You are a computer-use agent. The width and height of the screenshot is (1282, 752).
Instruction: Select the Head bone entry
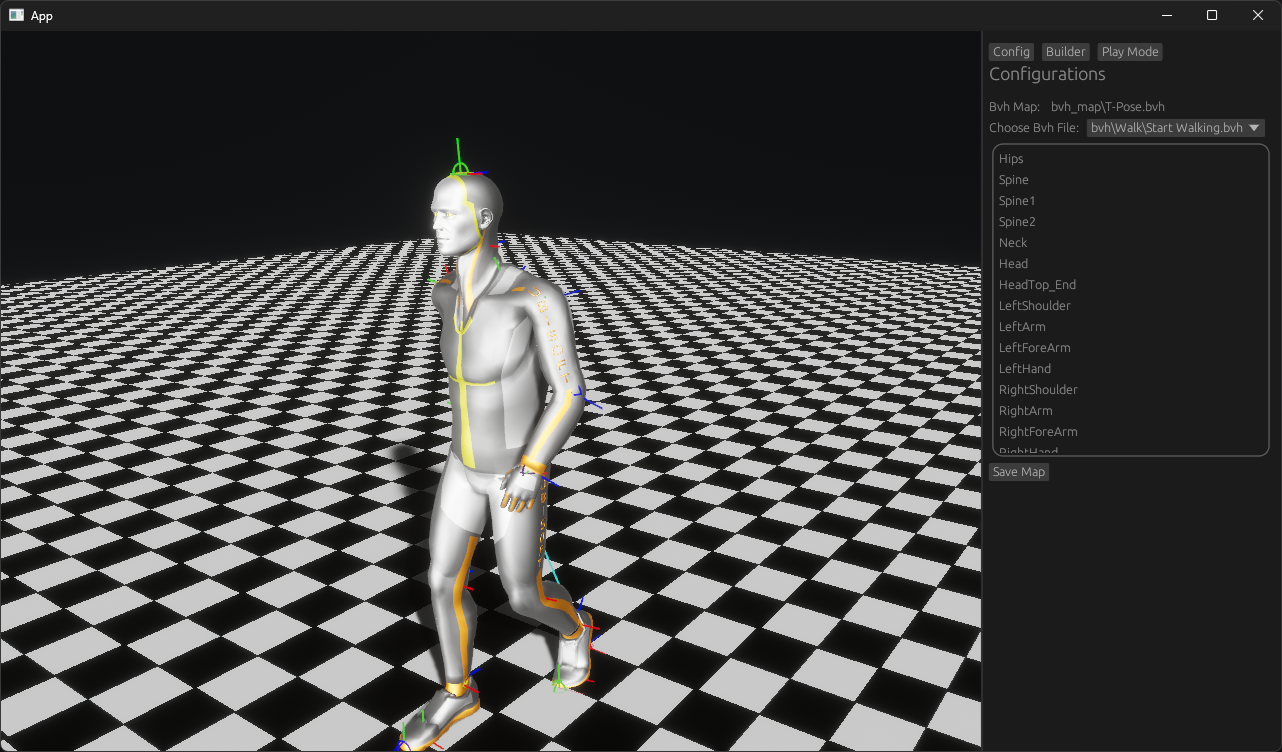pyautogui.click(x=1013, y=264)
